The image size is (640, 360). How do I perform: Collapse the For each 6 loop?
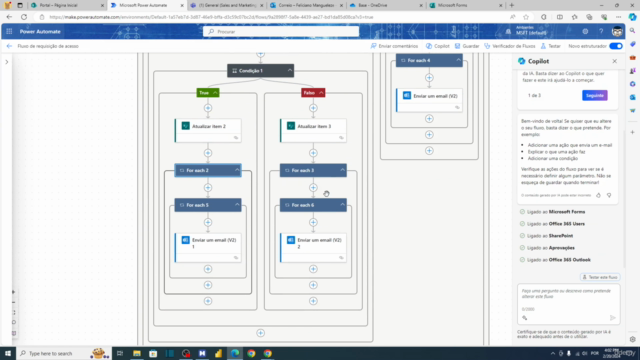coord(342,205)
